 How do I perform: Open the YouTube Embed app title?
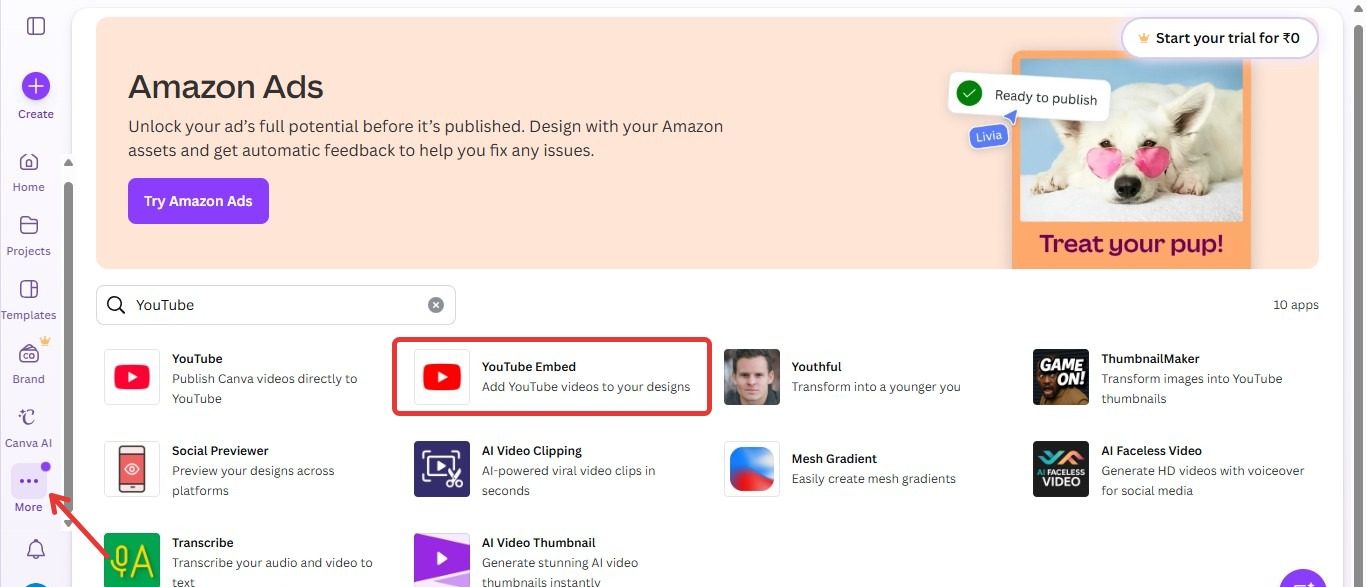point(529,367)
